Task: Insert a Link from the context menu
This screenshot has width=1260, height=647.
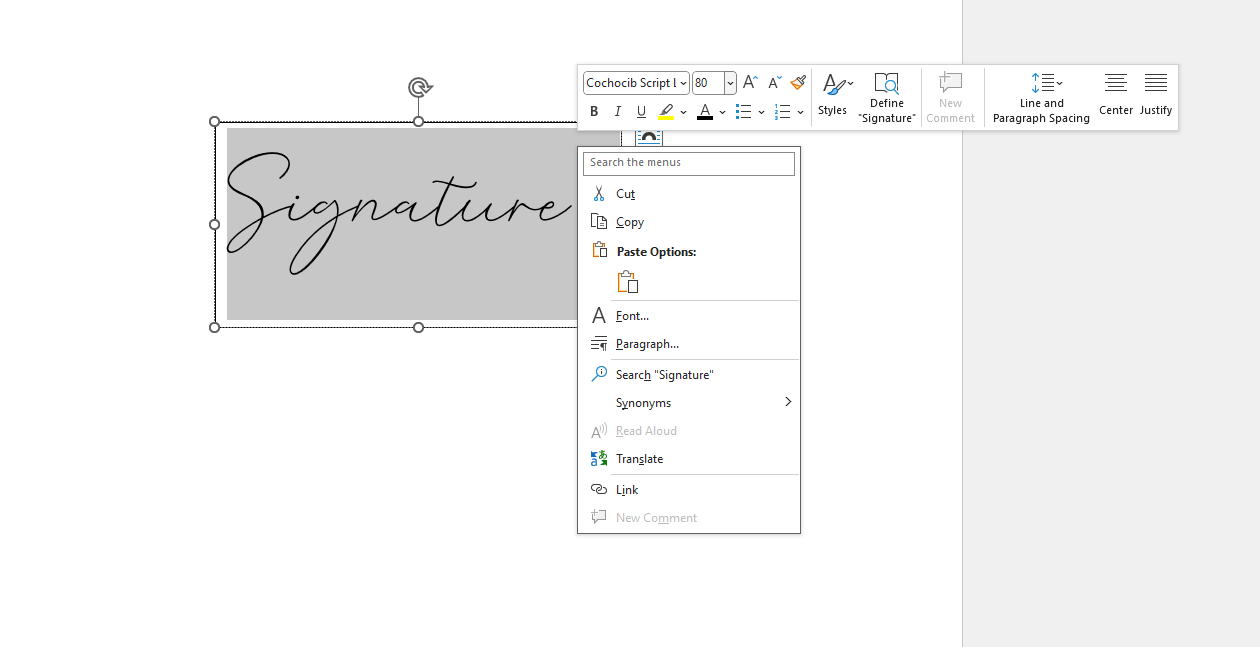Action: click(627, 489)
